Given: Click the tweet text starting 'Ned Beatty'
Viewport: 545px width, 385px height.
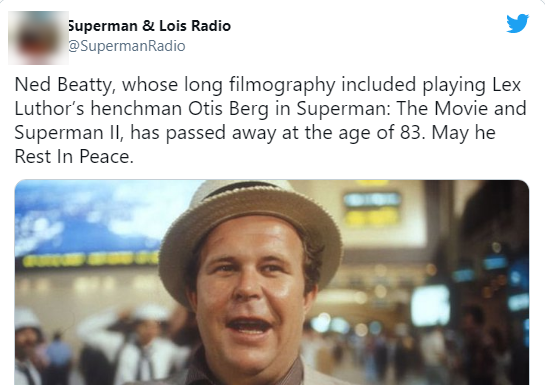Looking at the screenshot, I should (270, 120).
